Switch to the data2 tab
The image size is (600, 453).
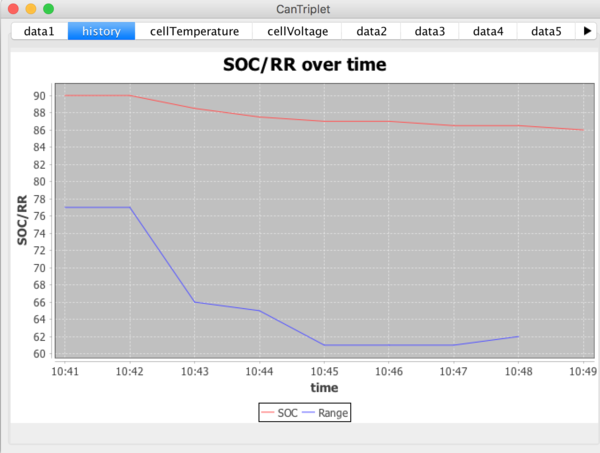tap(372, 31)
